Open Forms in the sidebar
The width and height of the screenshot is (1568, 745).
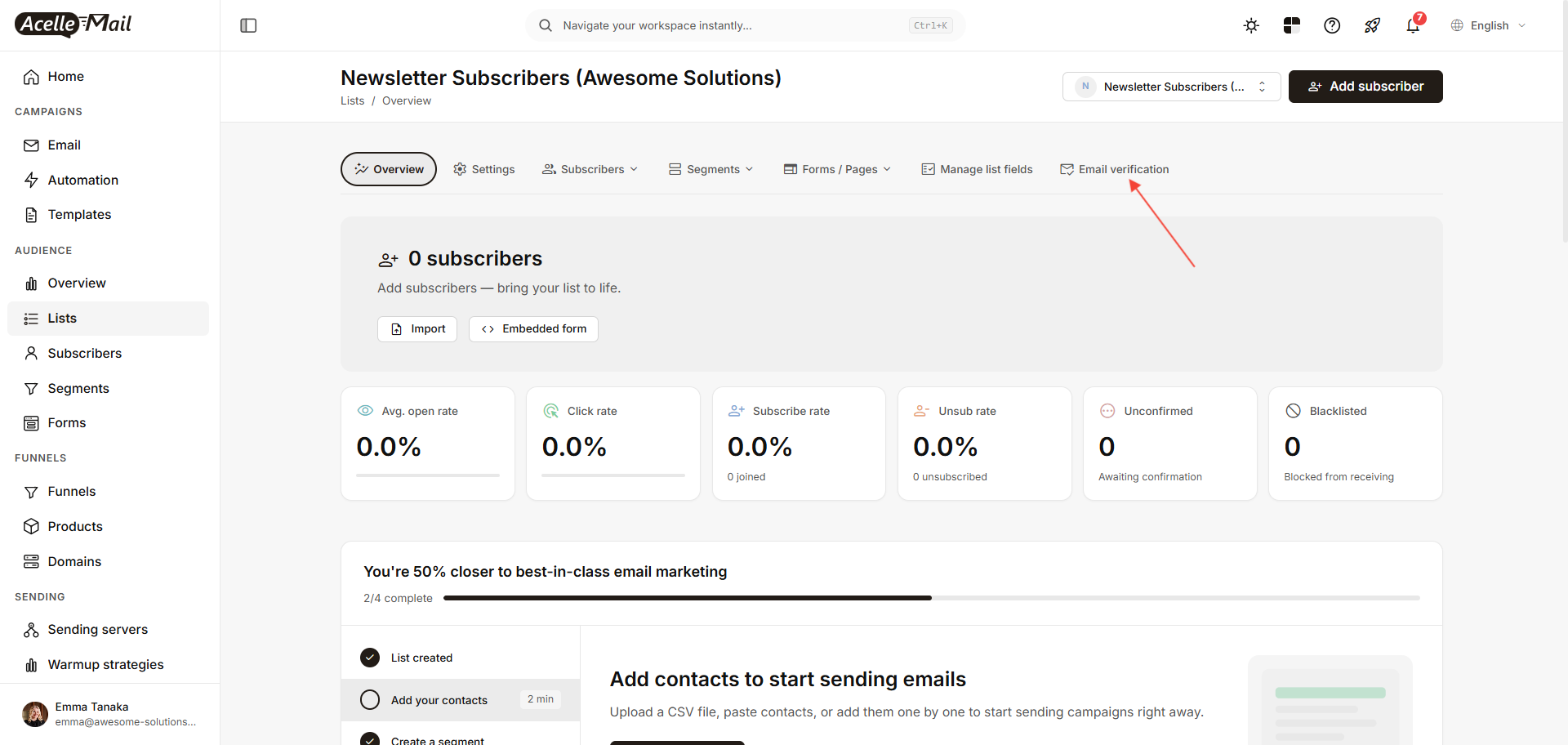pos(108,422)
